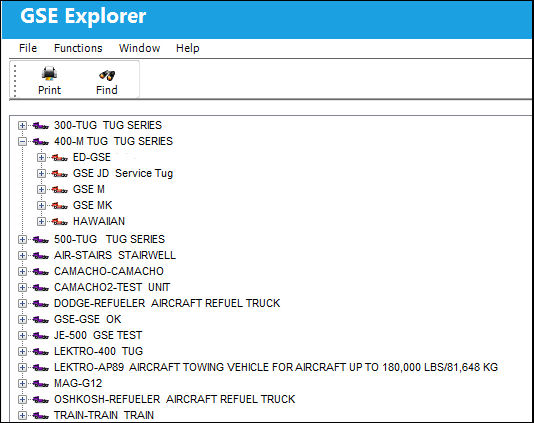Select the 300-TUG TUG SERIES row
534x423 pixels.
[x=108, y=125]
